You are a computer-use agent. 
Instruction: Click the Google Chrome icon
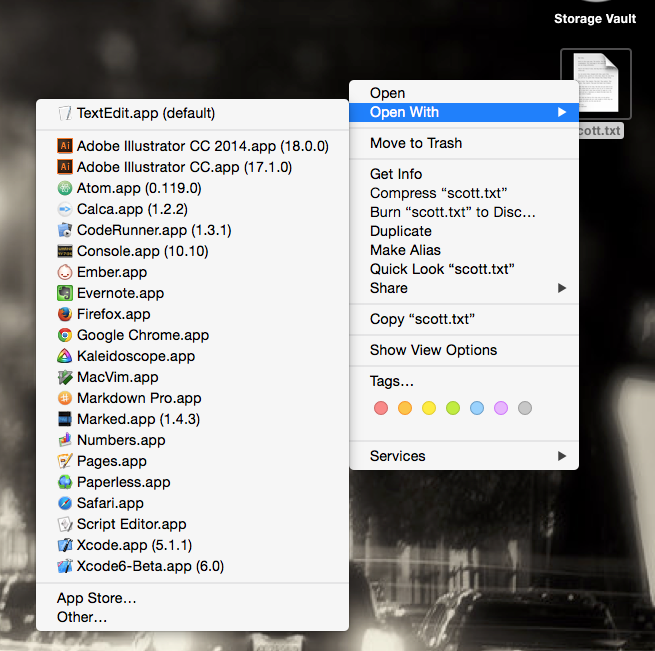coord(65,335)
